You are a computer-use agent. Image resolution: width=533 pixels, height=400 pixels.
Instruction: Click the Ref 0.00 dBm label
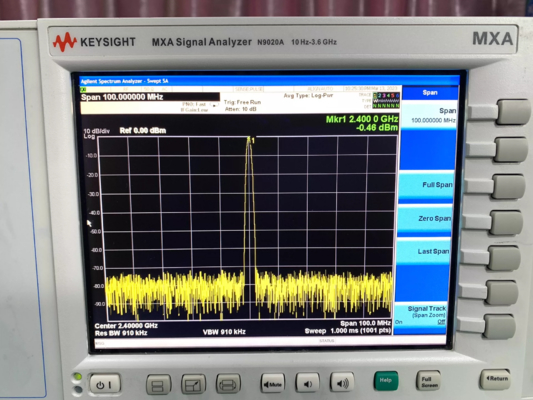click(143, 131)
